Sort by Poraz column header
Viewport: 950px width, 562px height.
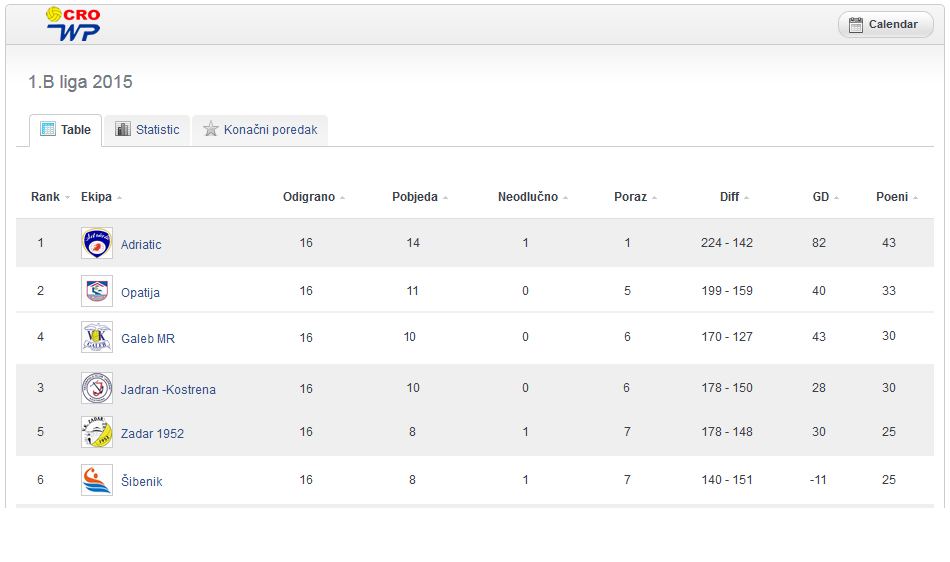(x=635, y=197)
